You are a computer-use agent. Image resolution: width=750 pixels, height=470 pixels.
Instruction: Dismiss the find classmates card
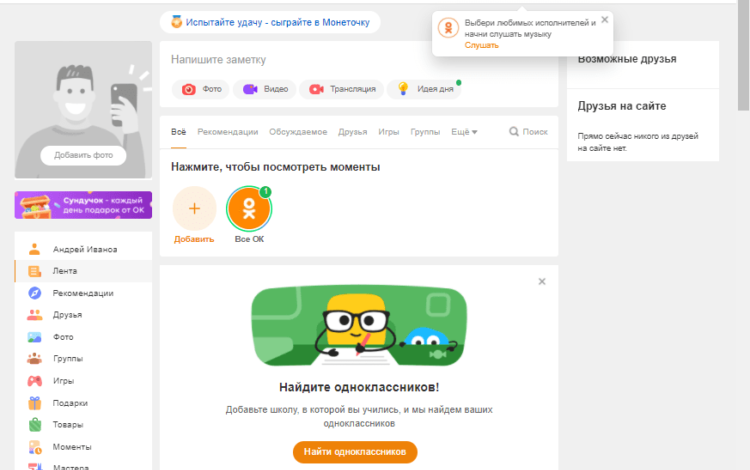542,282
